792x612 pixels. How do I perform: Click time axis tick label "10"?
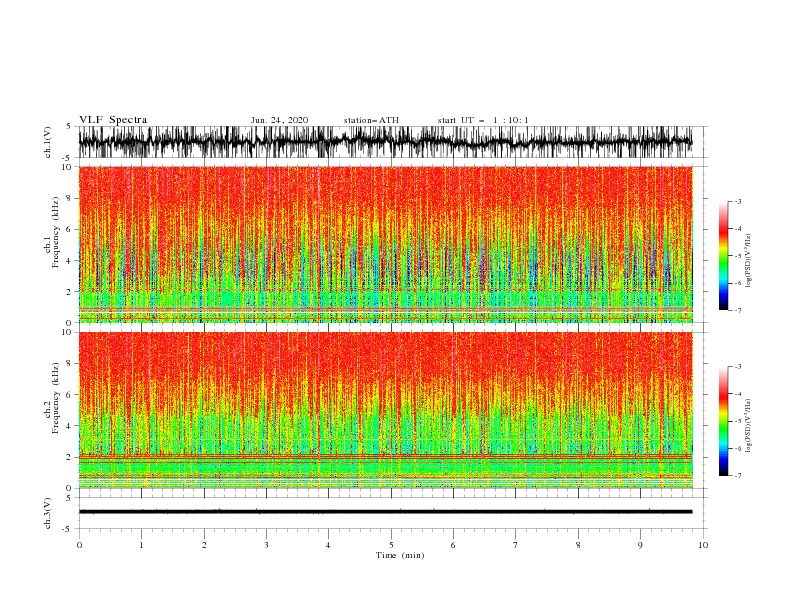click(703, 545)
